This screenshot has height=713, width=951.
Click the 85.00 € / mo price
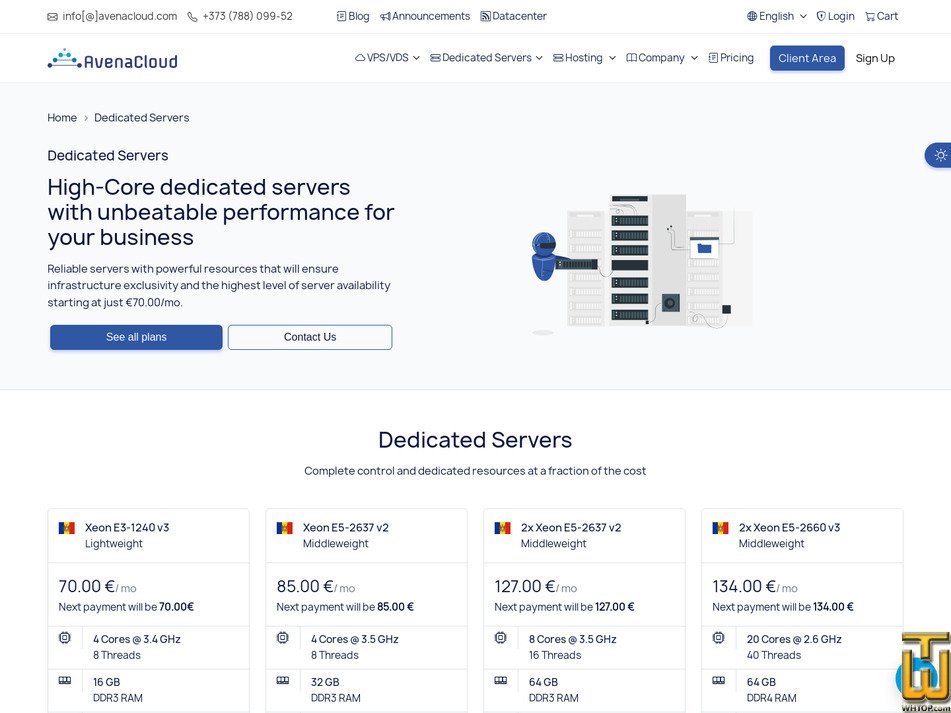tap(315, 586)
